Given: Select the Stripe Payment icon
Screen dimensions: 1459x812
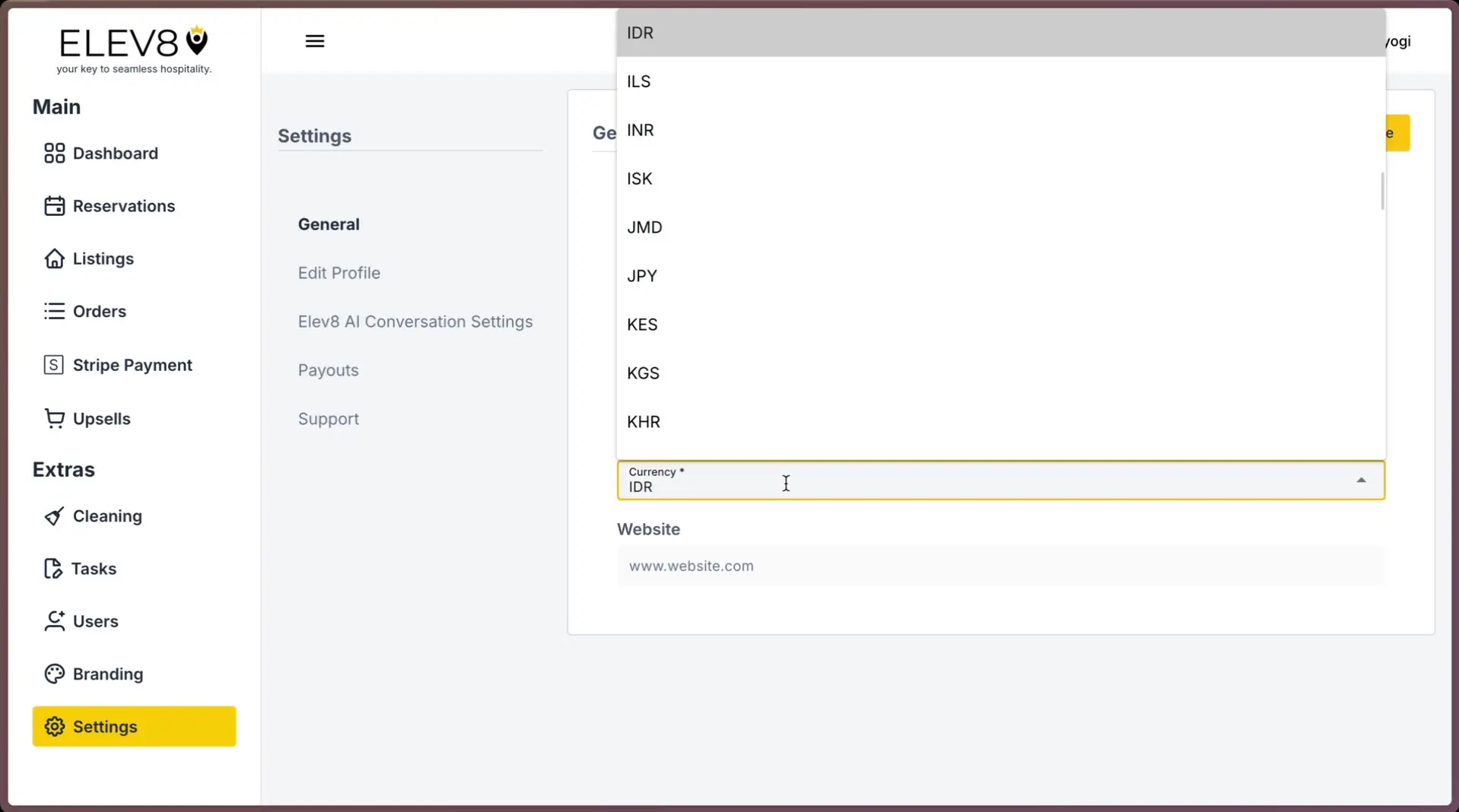Looking at the screenshot, I should pyautogui.click(x=53, y=364).
